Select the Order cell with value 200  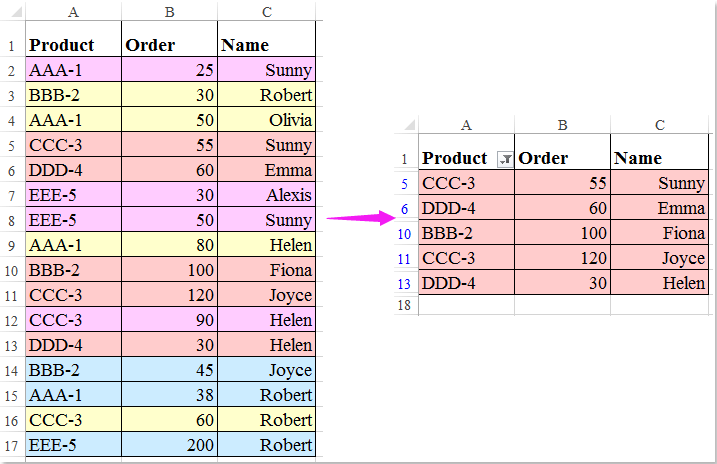169,445
